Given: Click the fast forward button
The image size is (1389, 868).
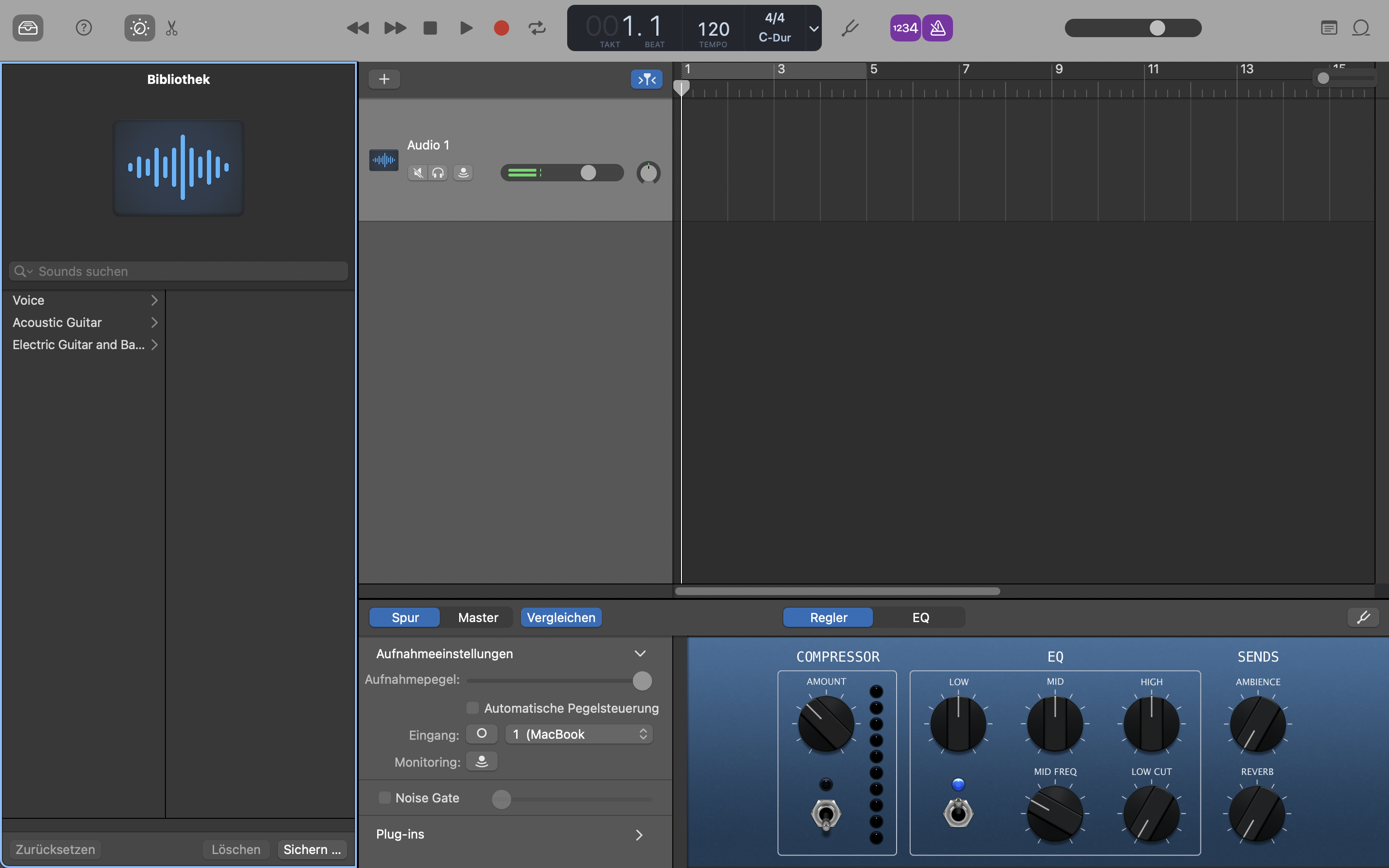Looking at the screenshot, I should 394,27.
